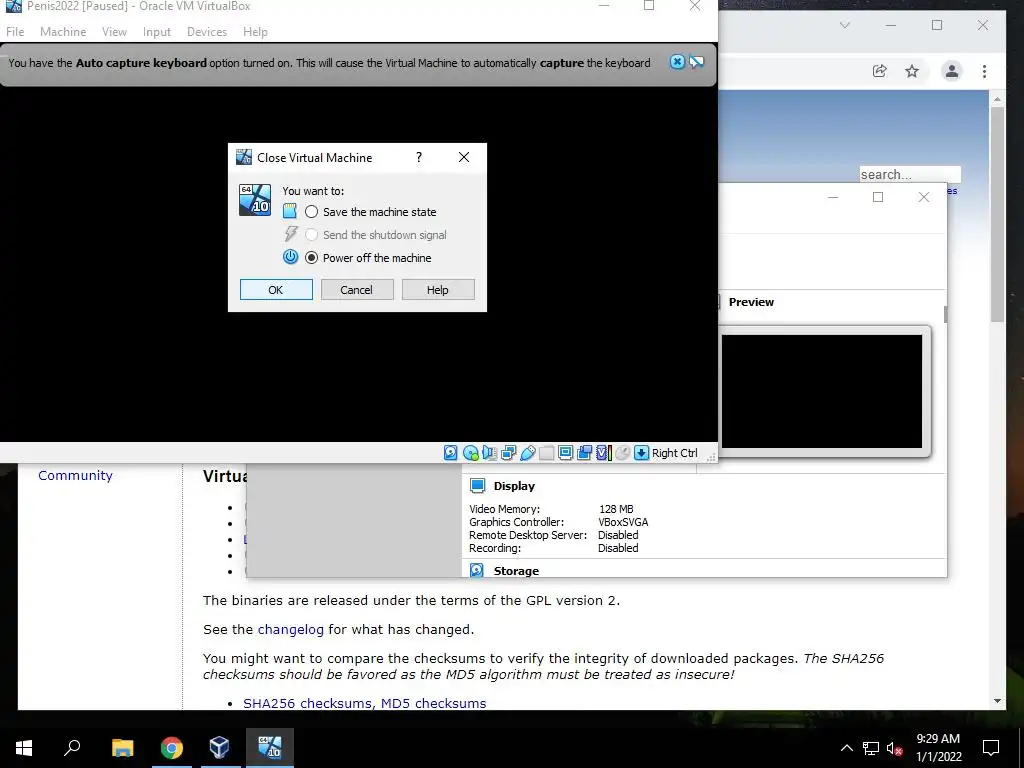
Task: Open taskbar search magnifier
Action: [72, 748]
